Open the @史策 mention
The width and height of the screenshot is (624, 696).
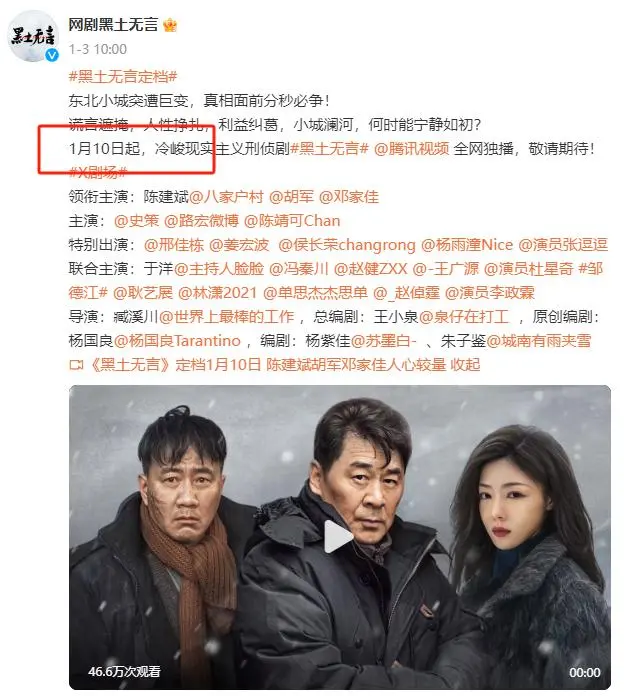pyautogui.click(x=136, y=221)
